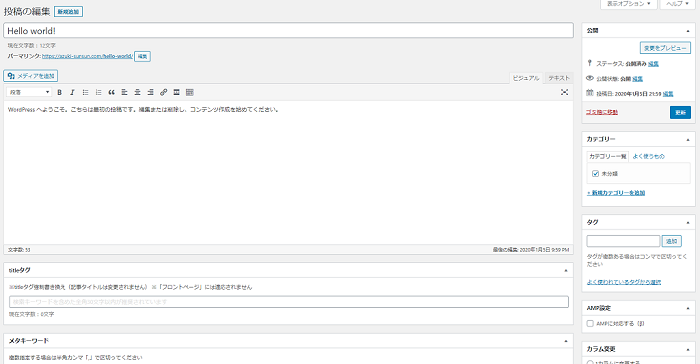
Task: Align text center
Action: click(x=138, y=92)
